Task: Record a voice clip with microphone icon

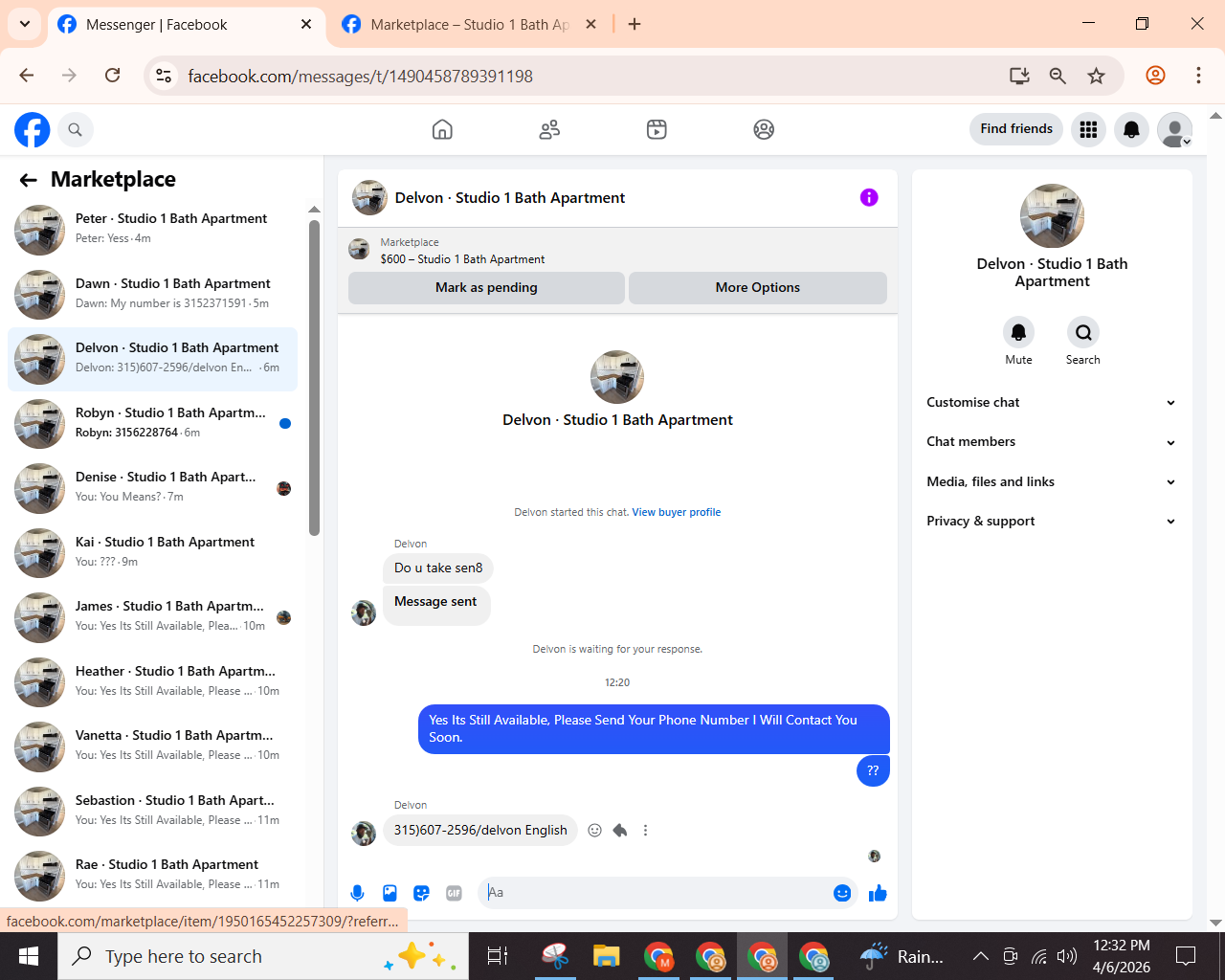Action: pyautogui.click(x=357, y=893)
